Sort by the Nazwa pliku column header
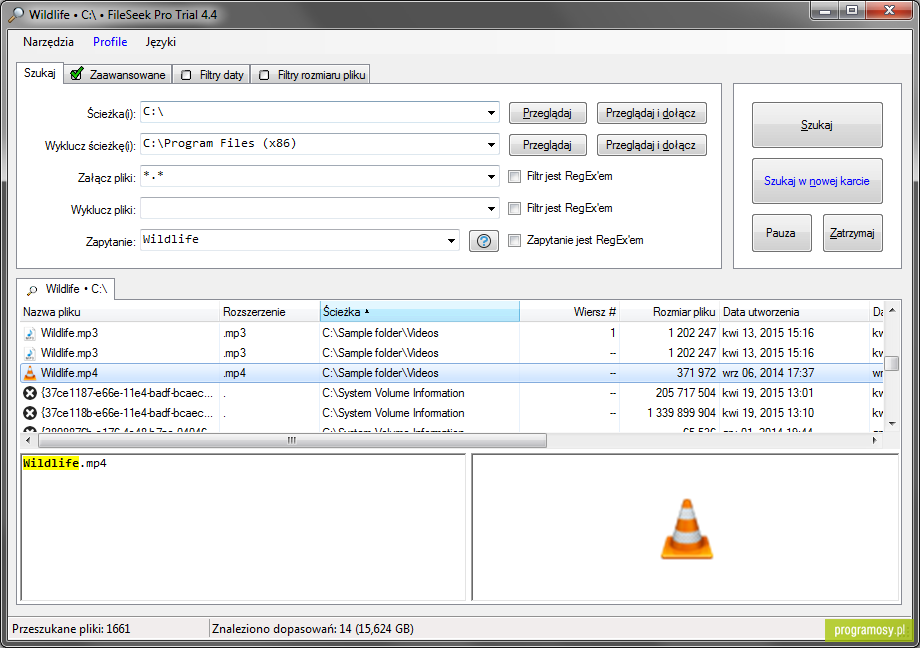The image size is (920, 648). pos(120,312)
